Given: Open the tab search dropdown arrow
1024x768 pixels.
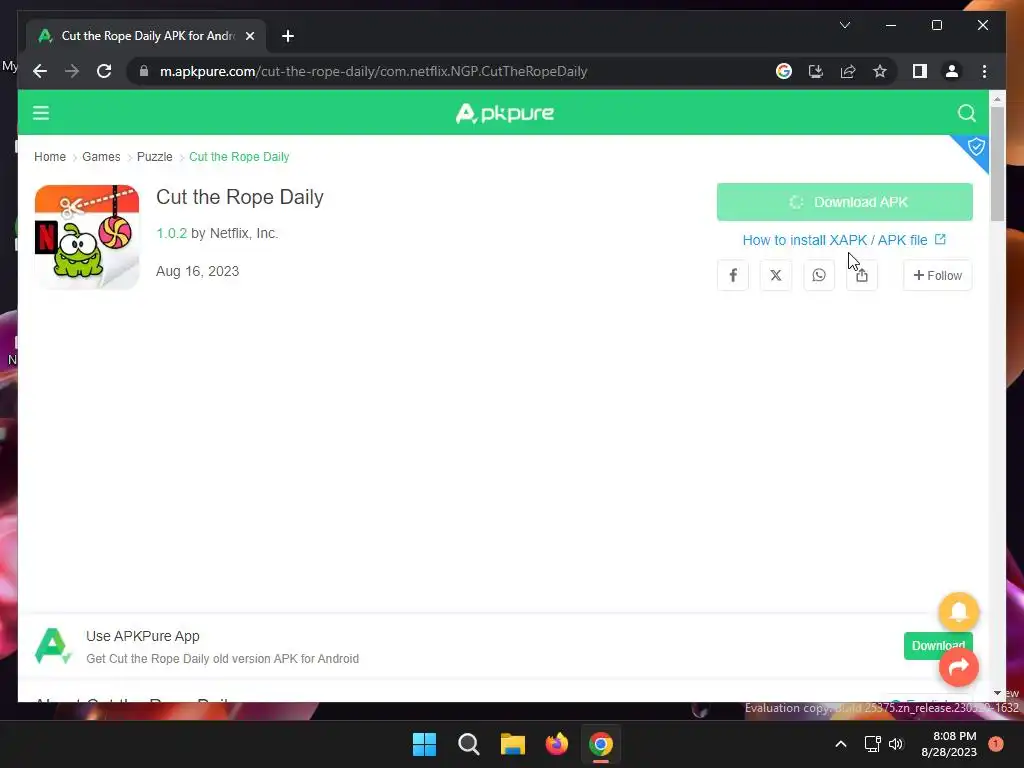Looking at the screenshot, I should click(x=844, y=25).
